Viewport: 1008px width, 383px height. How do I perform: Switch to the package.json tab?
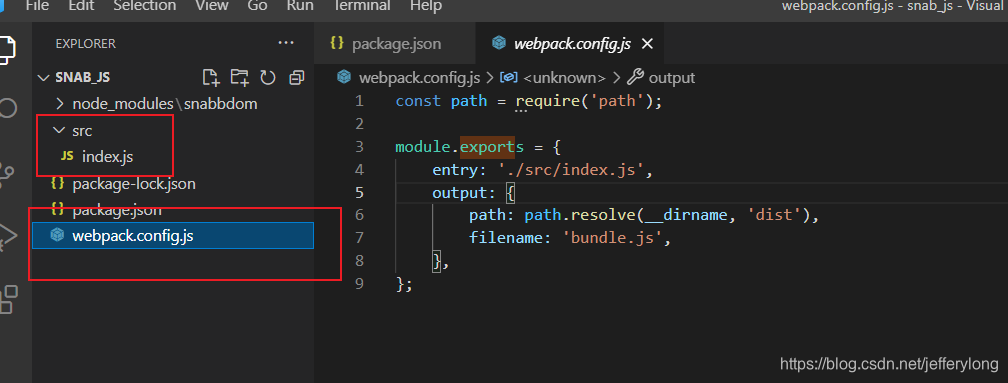(395, 44)
